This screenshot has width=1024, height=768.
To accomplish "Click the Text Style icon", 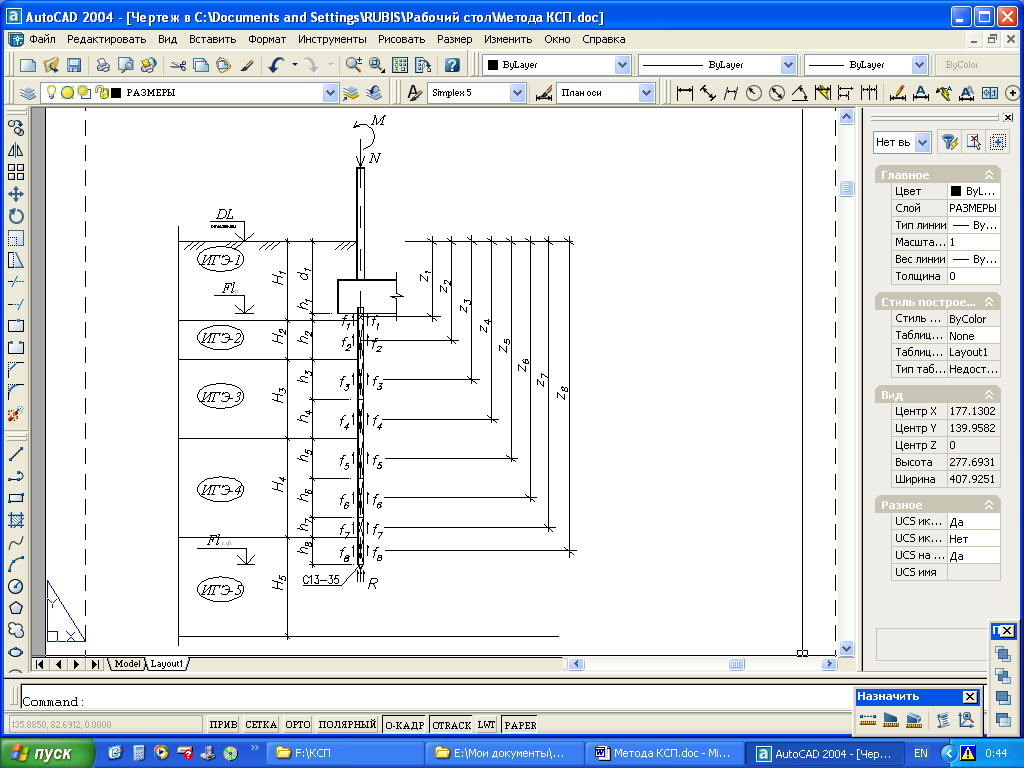I will 414,93.
